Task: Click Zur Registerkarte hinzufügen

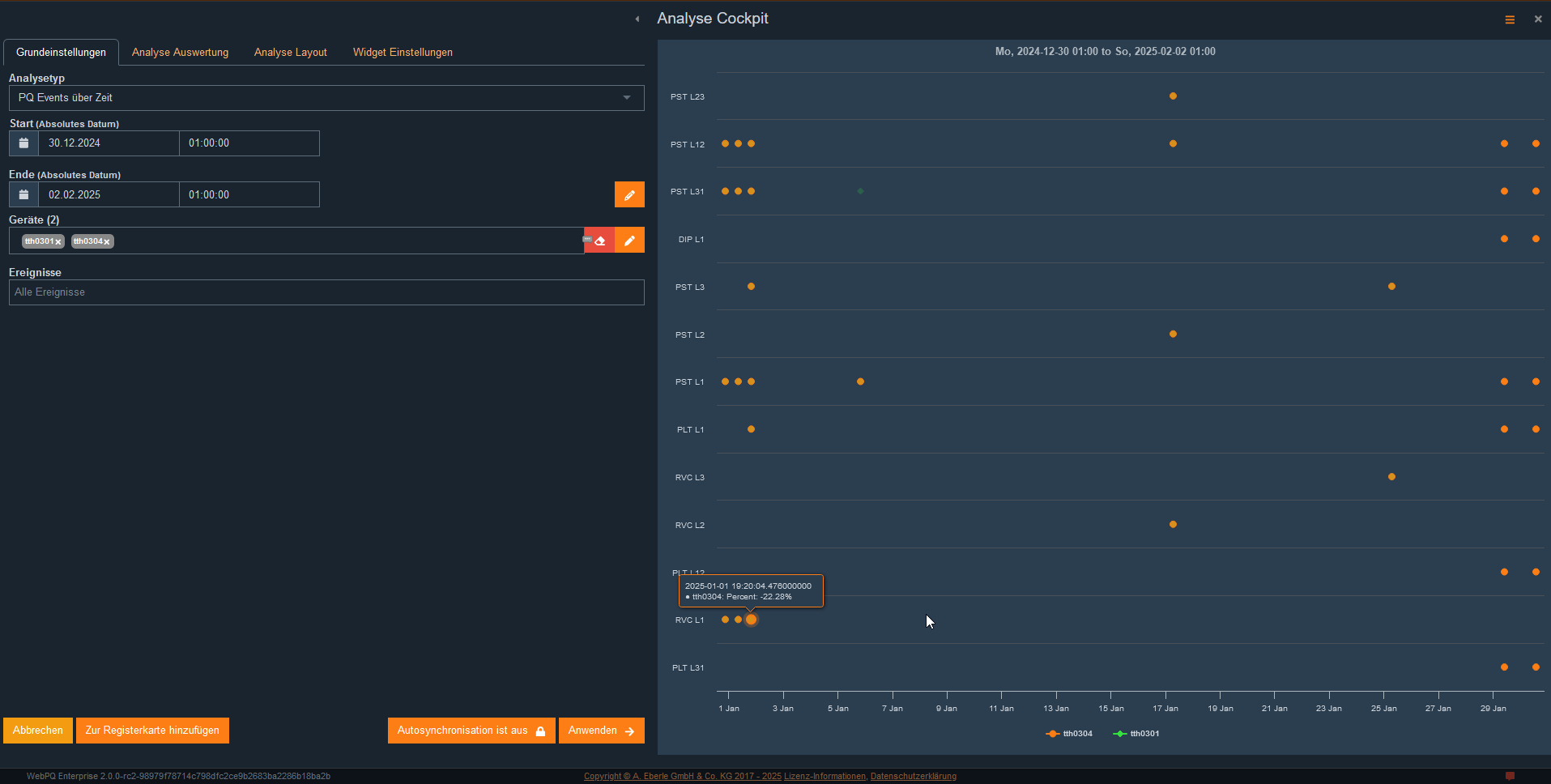Action: point(152,731)
